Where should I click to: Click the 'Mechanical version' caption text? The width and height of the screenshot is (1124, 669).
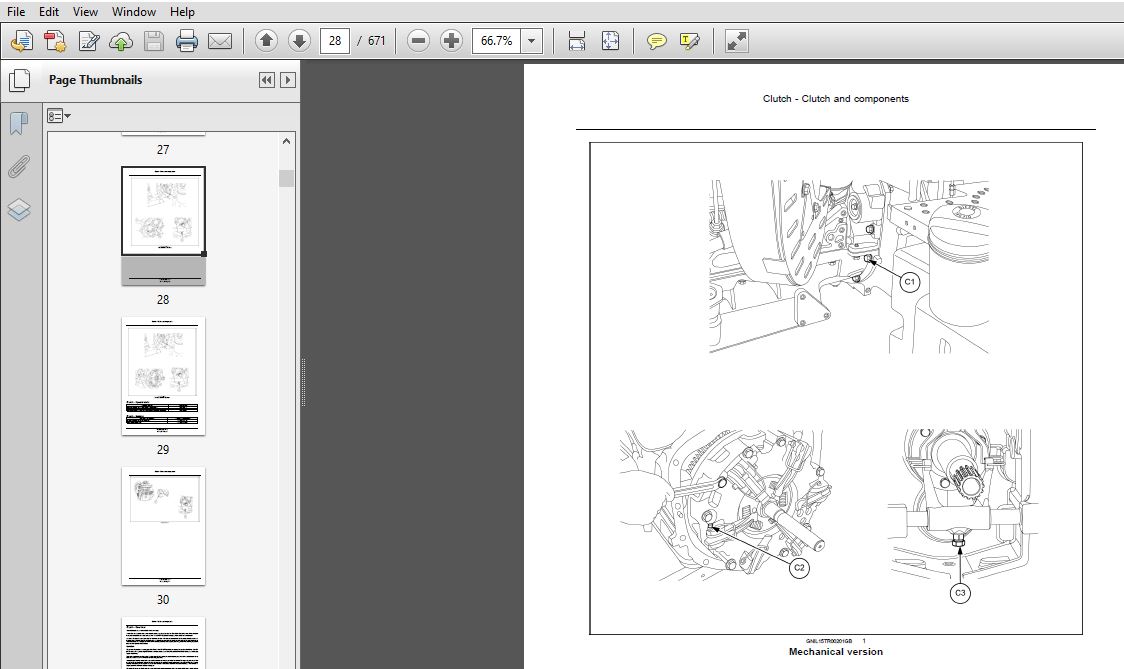(x=836, y=652)
